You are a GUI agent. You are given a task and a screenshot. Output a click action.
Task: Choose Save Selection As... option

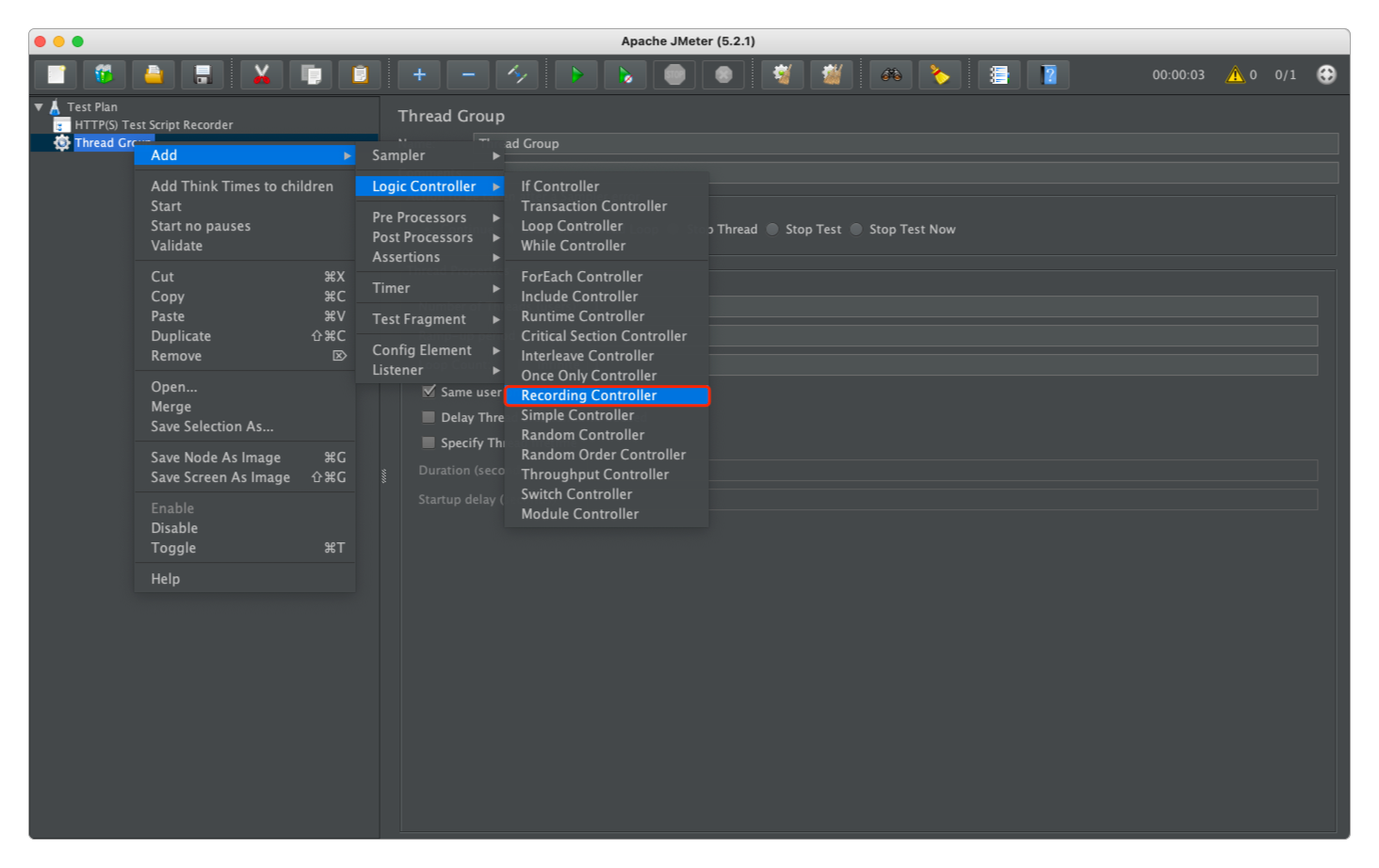coord(245,426)
